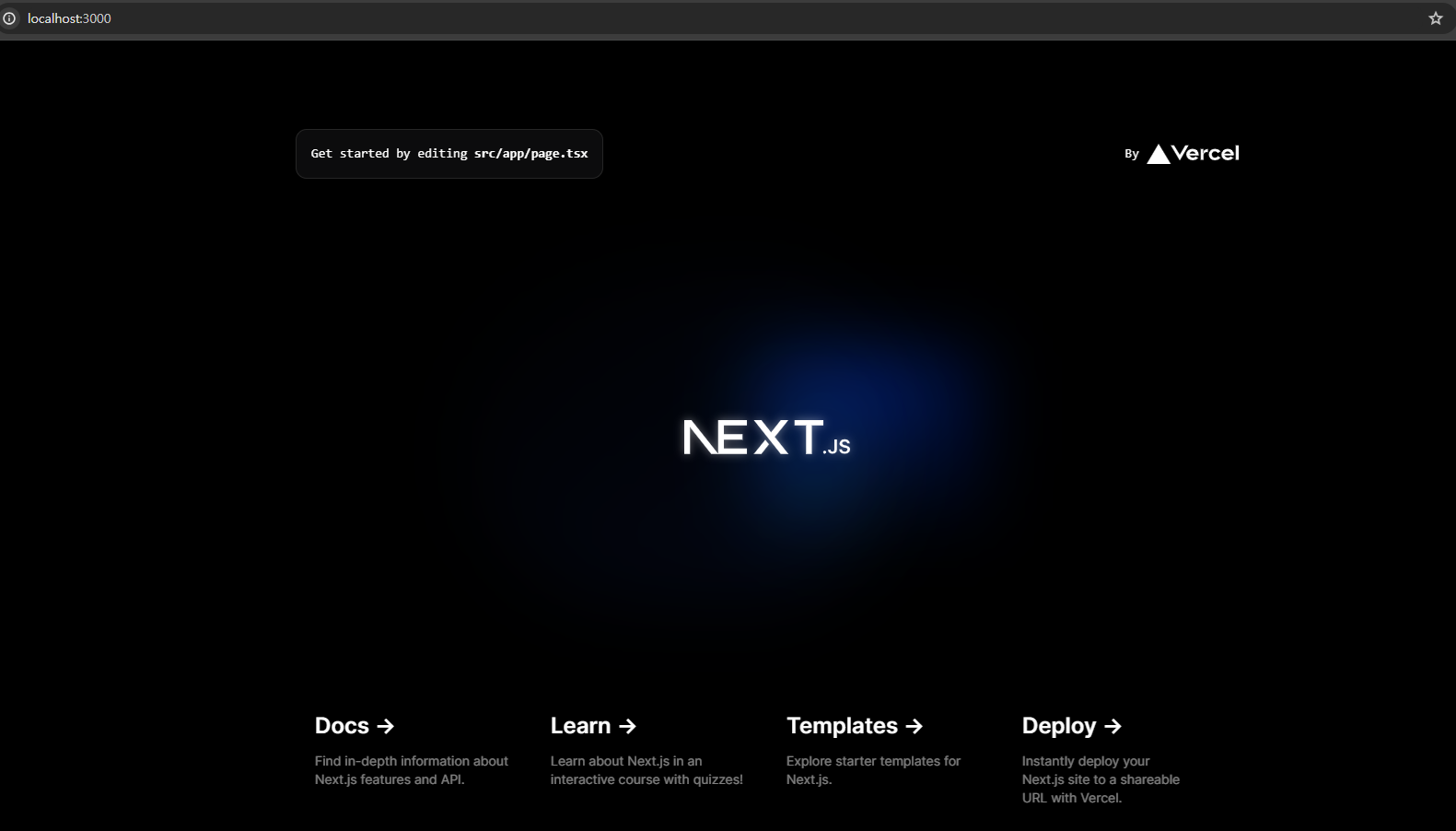
Task: Click 'Find in-depth information about Next.js' text
Action: (412, 770)
